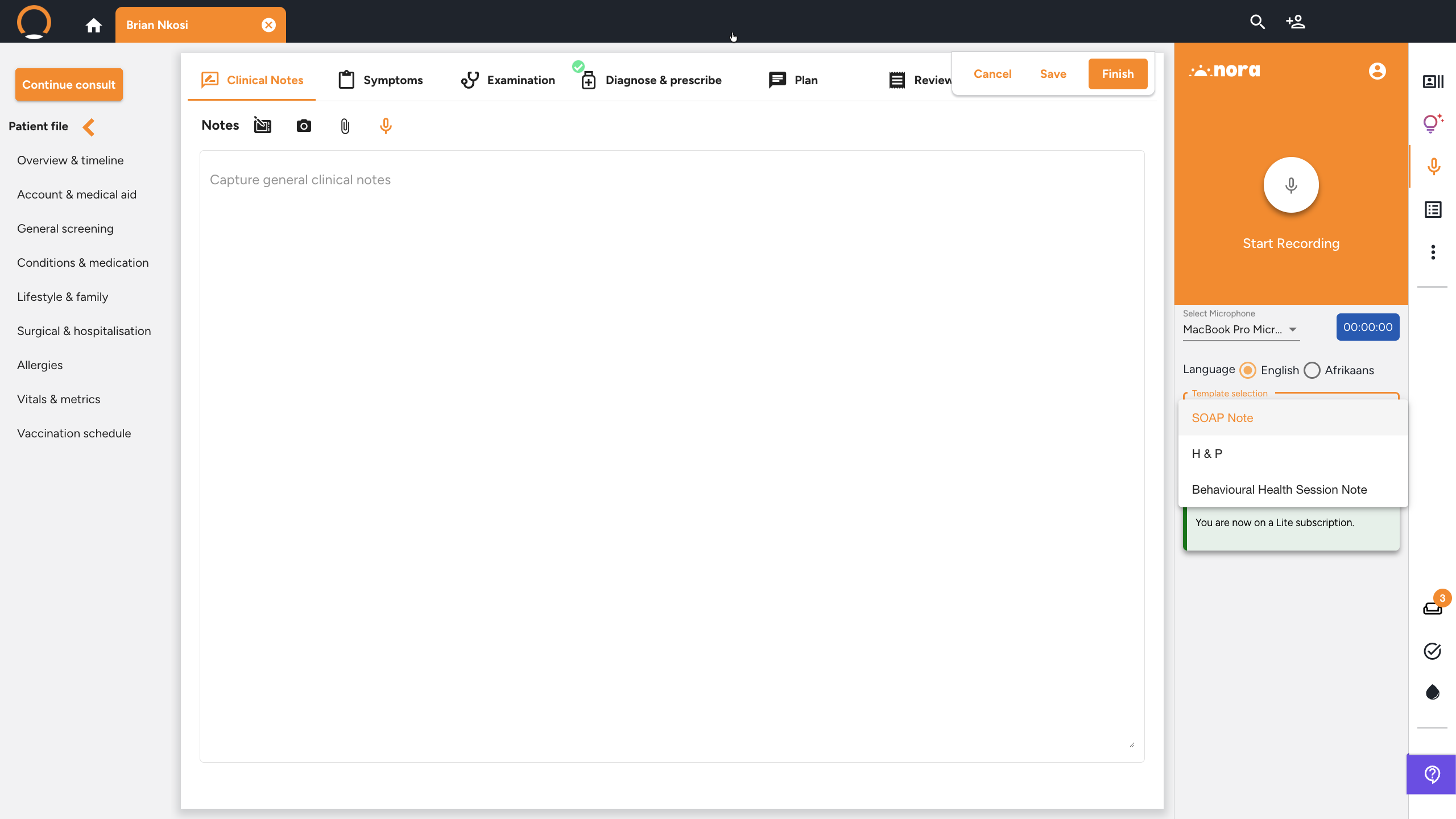Click the search magnifier icon
Screen dimensions: 1456x819
pyautogui.click(x=1258, y=22)
